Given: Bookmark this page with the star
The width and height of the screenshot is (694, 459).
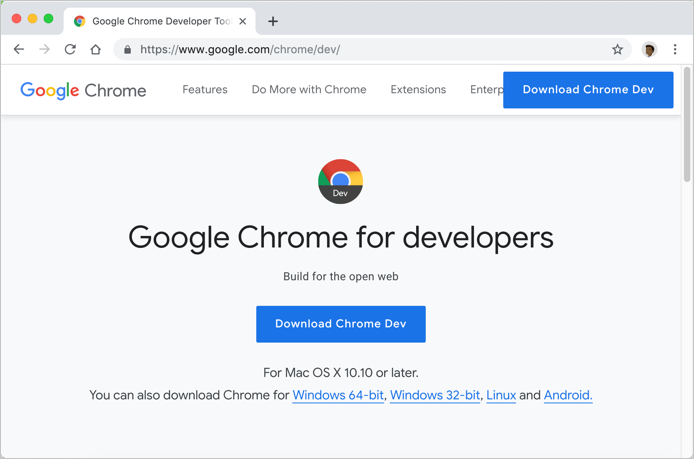Looking at the screenshot, I should click(617, 49).
